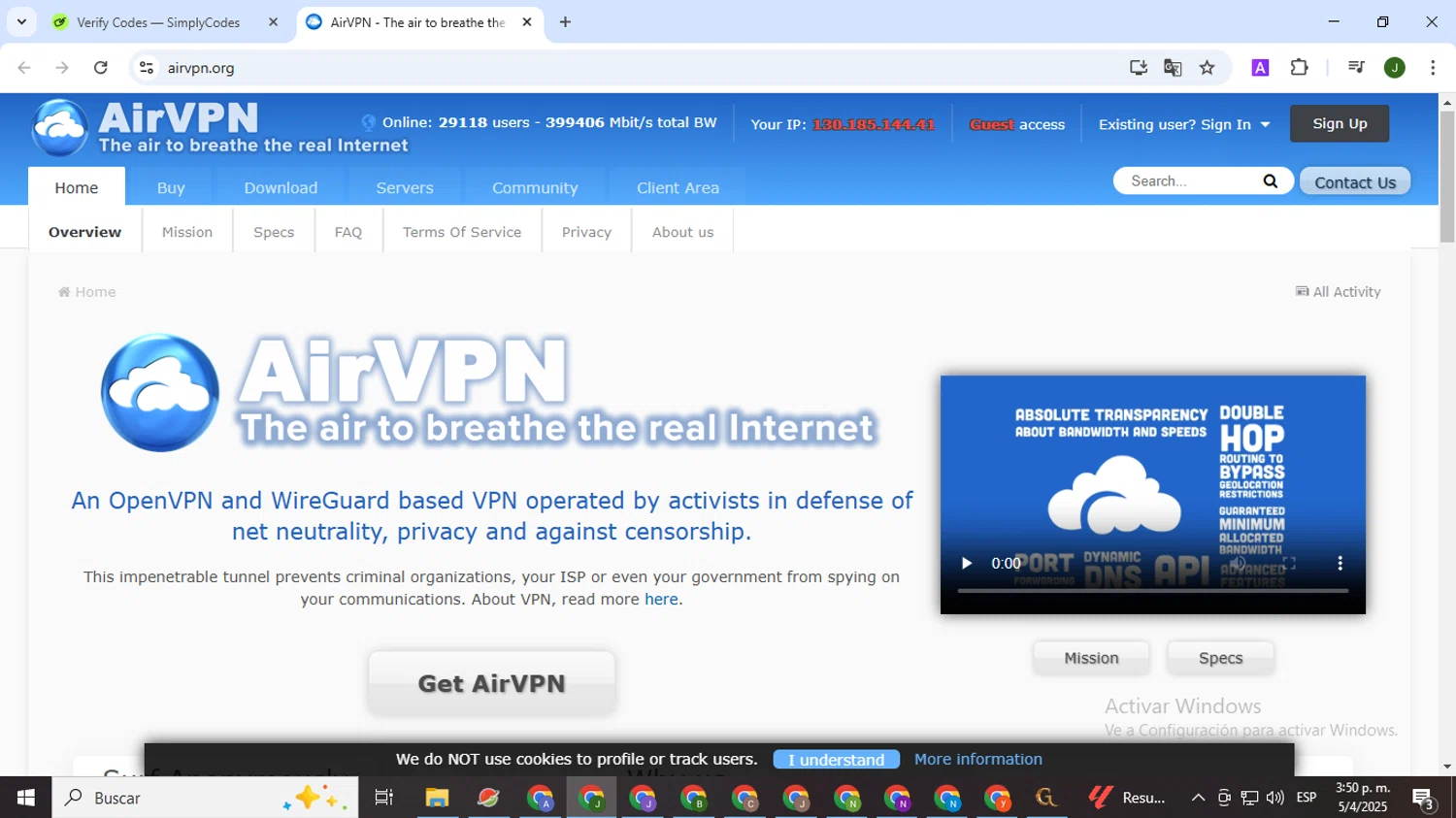
Task: Open Specs submenu item
Action: [x=274, y=232]
